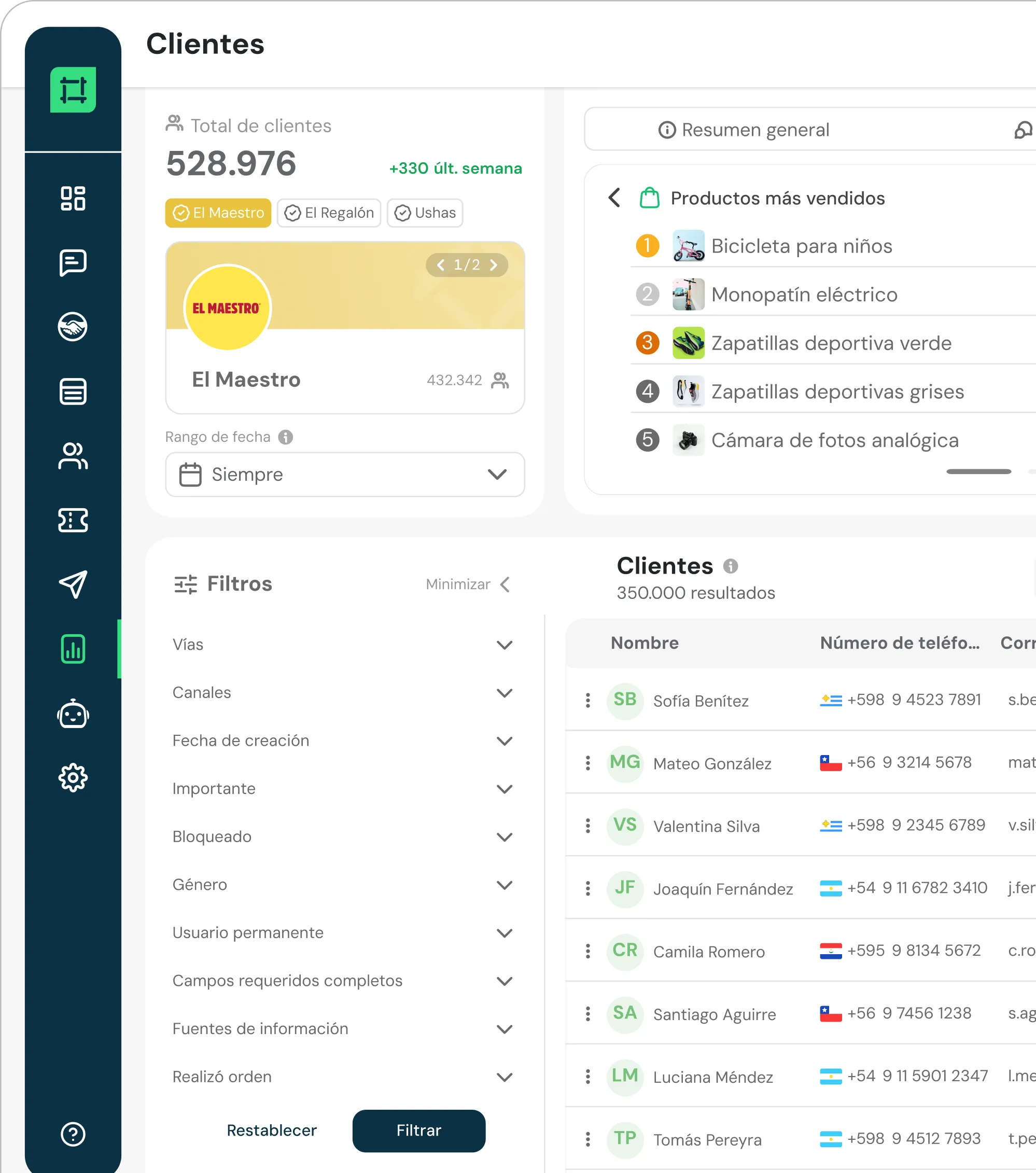Viewport: 1036px width, 1173px height.
Task: Open the robot bot sidebar icon
Action: tap(73, 714)
